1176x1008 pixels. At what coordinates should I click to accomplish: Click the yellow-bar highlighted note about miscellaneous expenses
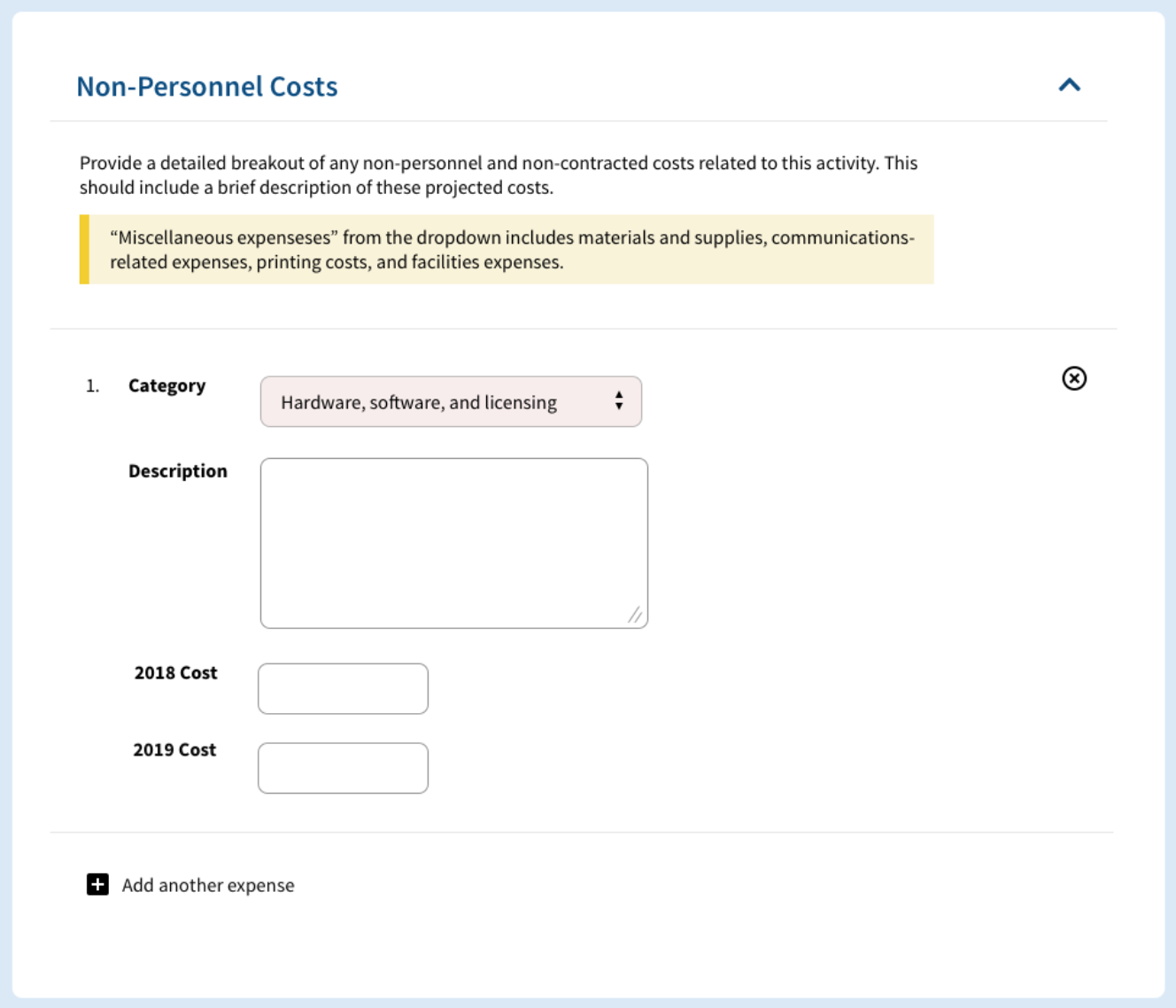pyautogui.click(x=506, y=249)
